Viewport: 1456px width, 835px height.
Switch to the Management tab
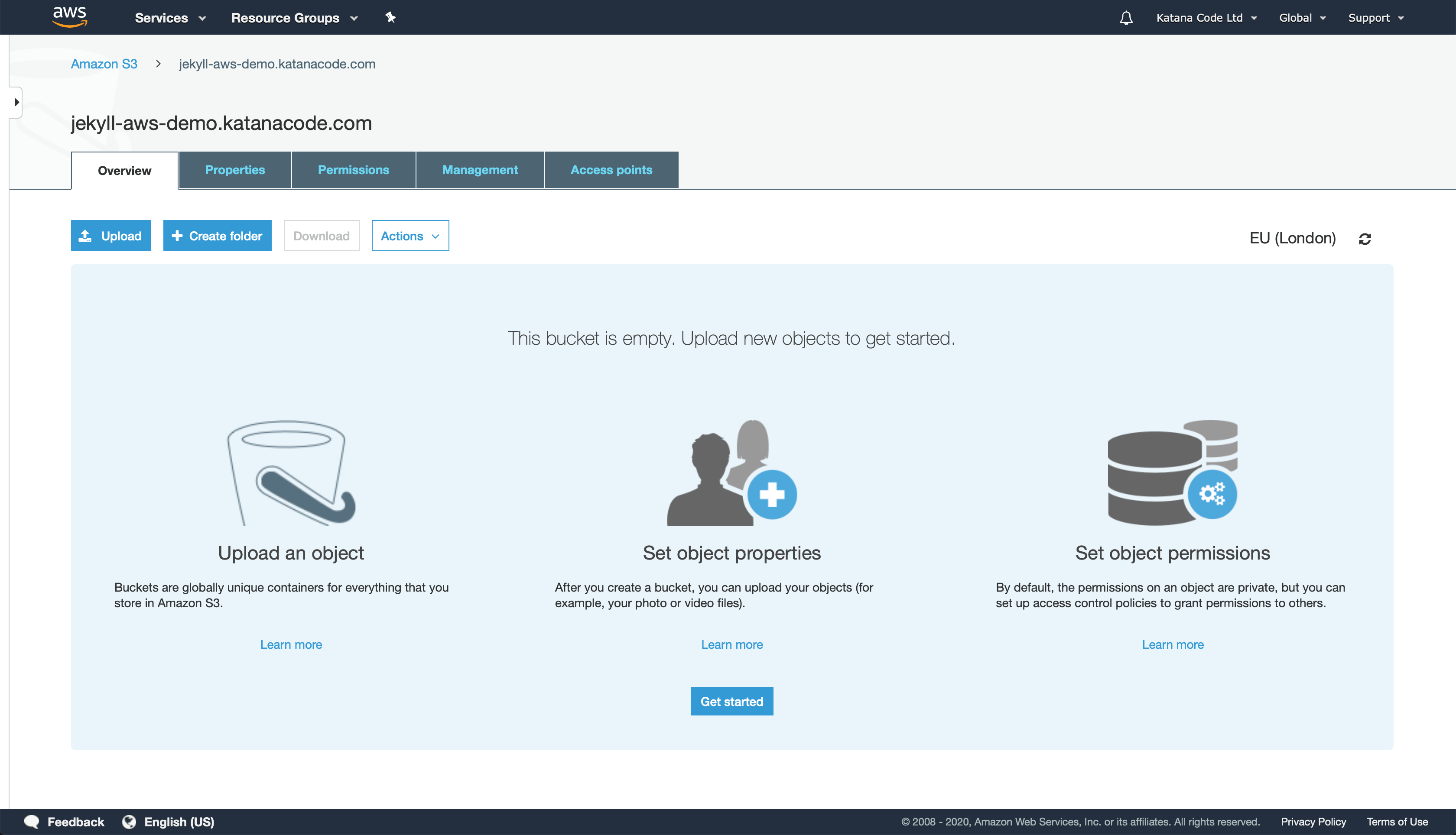point(480,170)
